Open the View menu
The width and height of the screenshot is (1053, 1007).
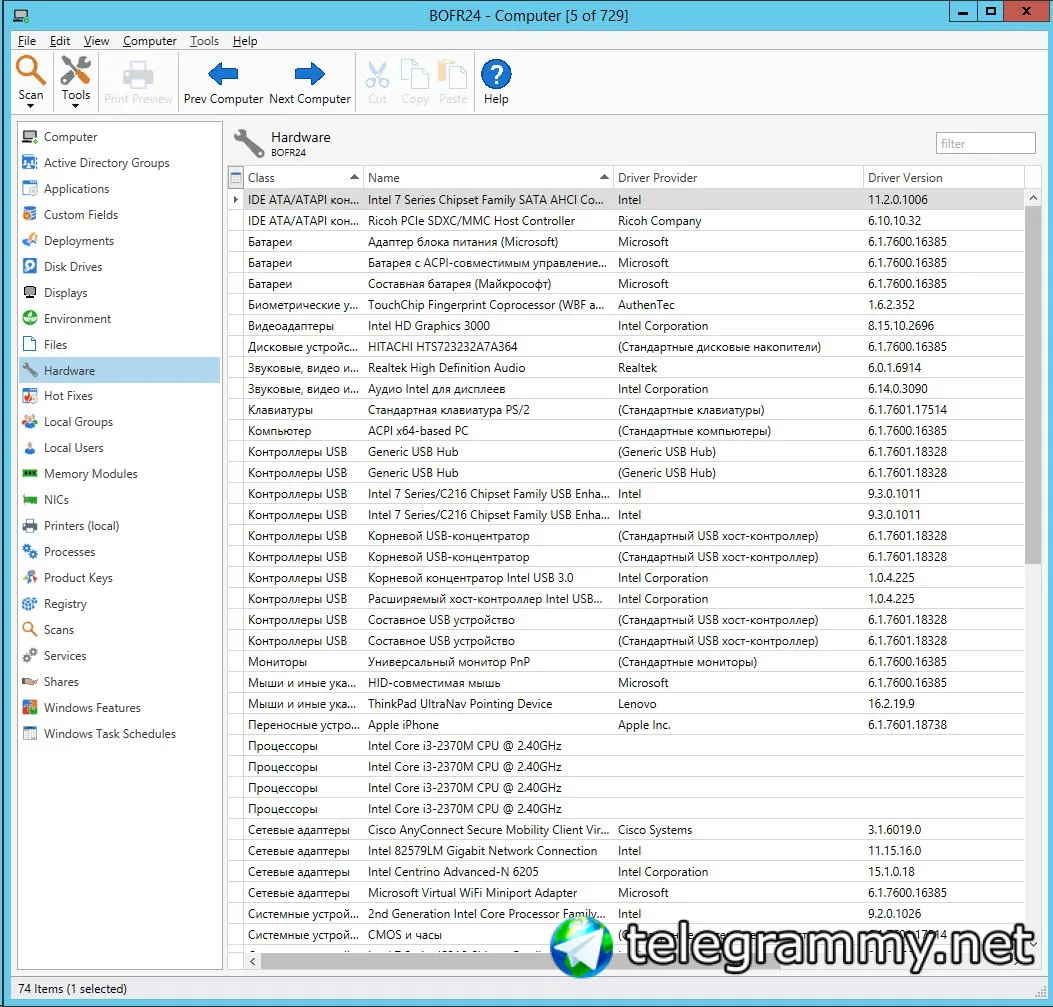(96, 41)
